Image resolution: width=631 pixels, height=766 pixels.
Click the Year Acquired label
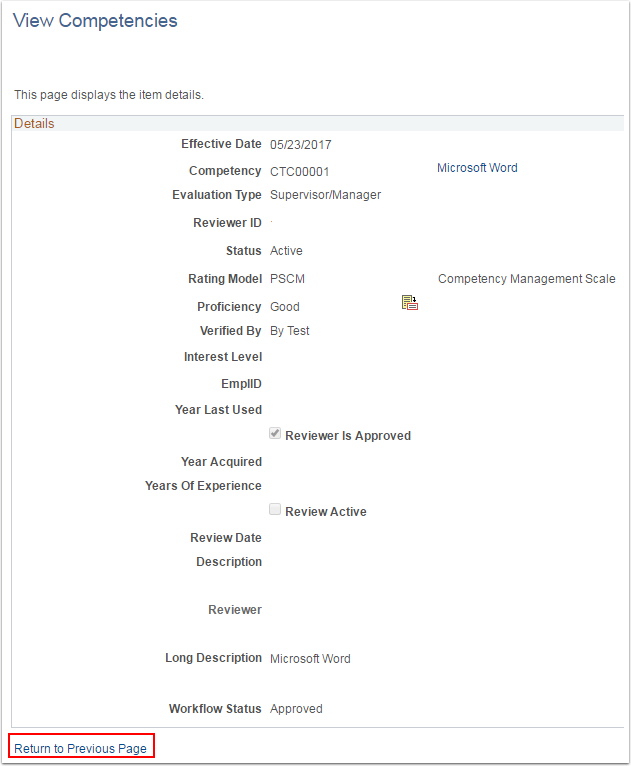[x=221, y=462]
